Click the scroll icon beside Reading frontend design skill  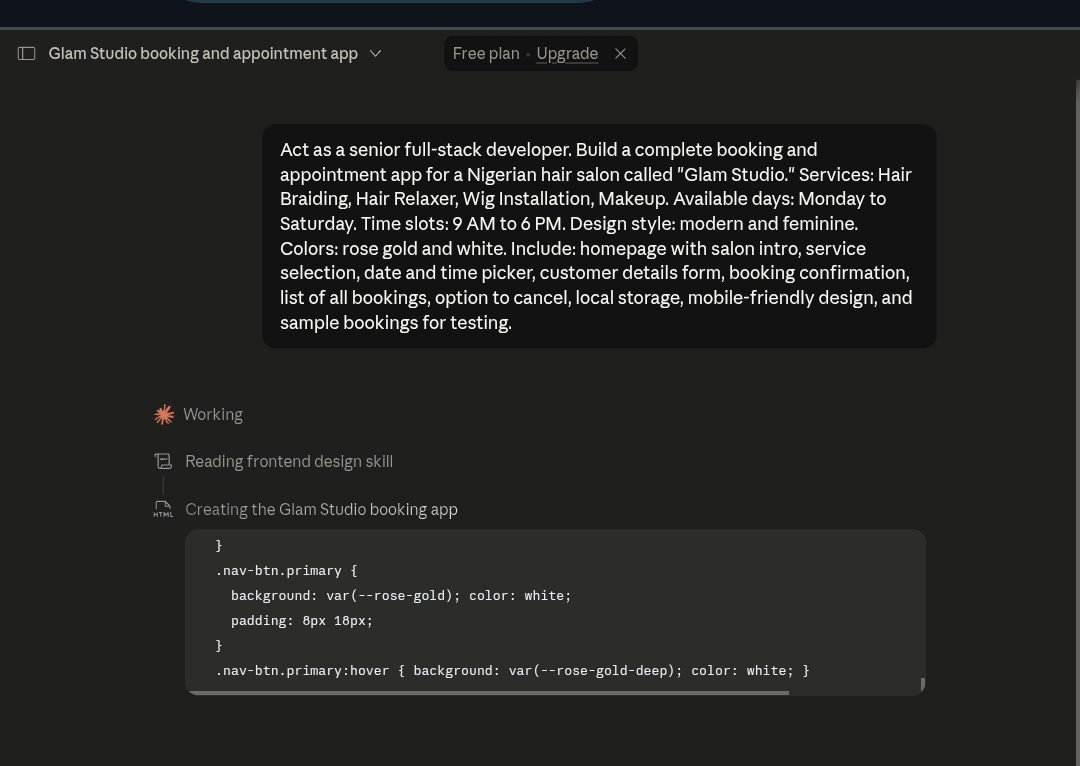(x=163, y=462)
